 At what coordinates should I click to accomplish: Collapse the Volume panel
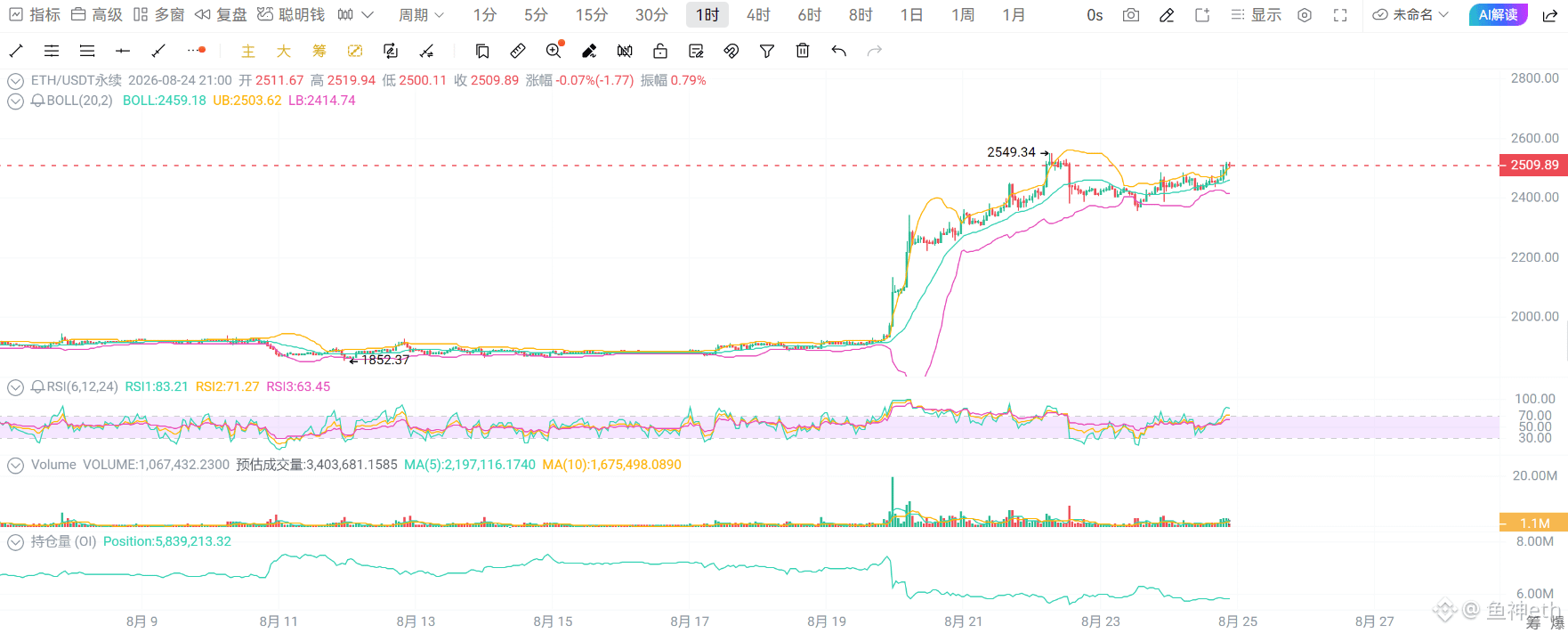pos(15,466)
